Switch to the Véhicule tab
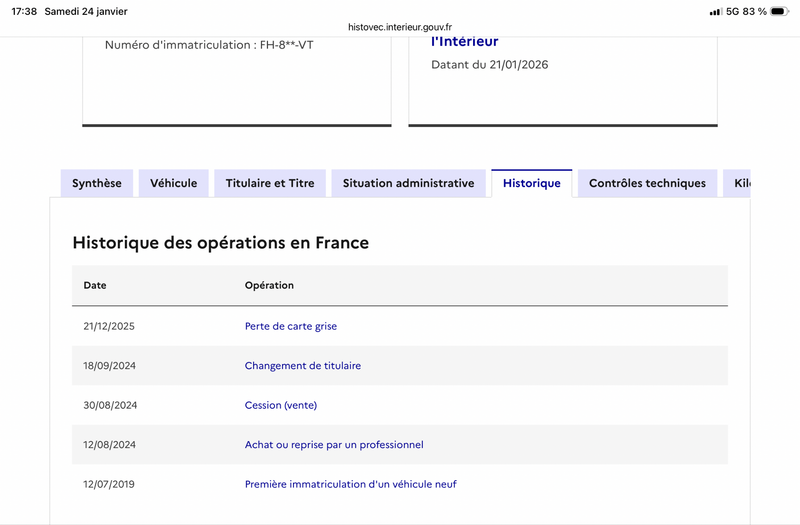This screenshot has width=800, height=525. (x=174, y=183)
